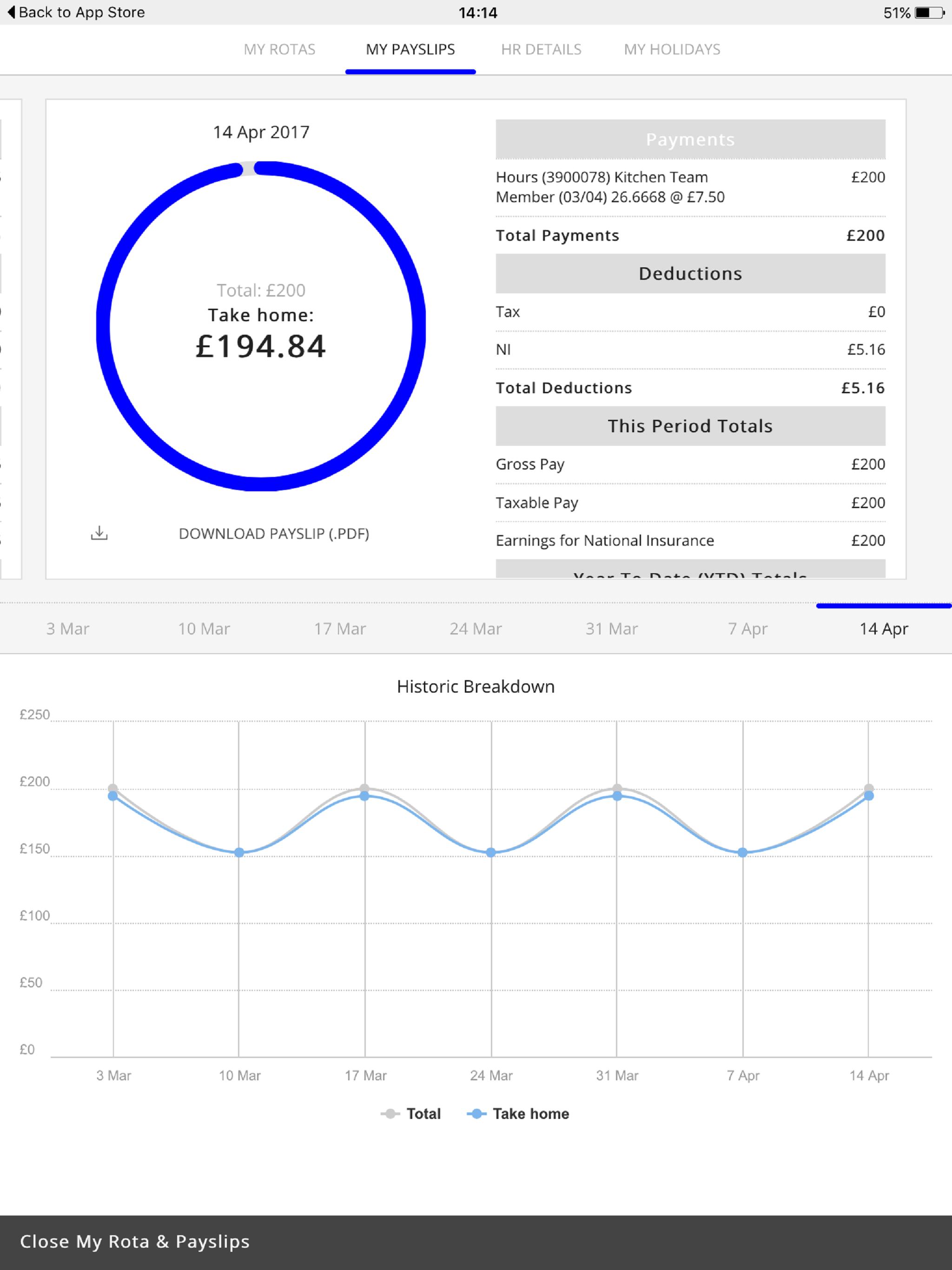The height and width of the screenshot is (1270, 952).
Task: Click the previous payslip card edge
Action: click(x=10, y=339)
